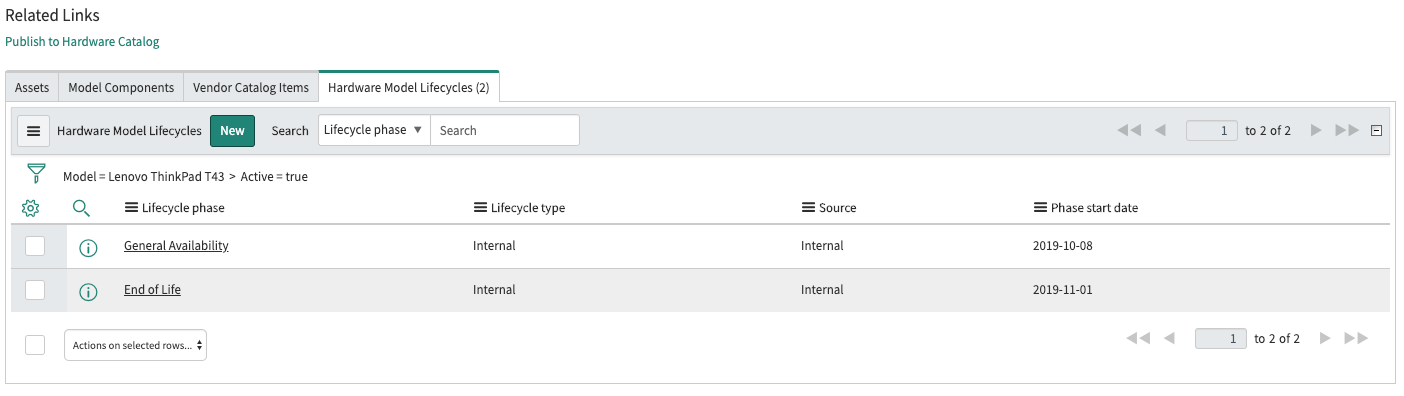Image resolution: width=1404 pixels, height=396 pixels.
Task: Select the General Availability row checkbox
Action: pyautogui.click(x=35, y=246)
